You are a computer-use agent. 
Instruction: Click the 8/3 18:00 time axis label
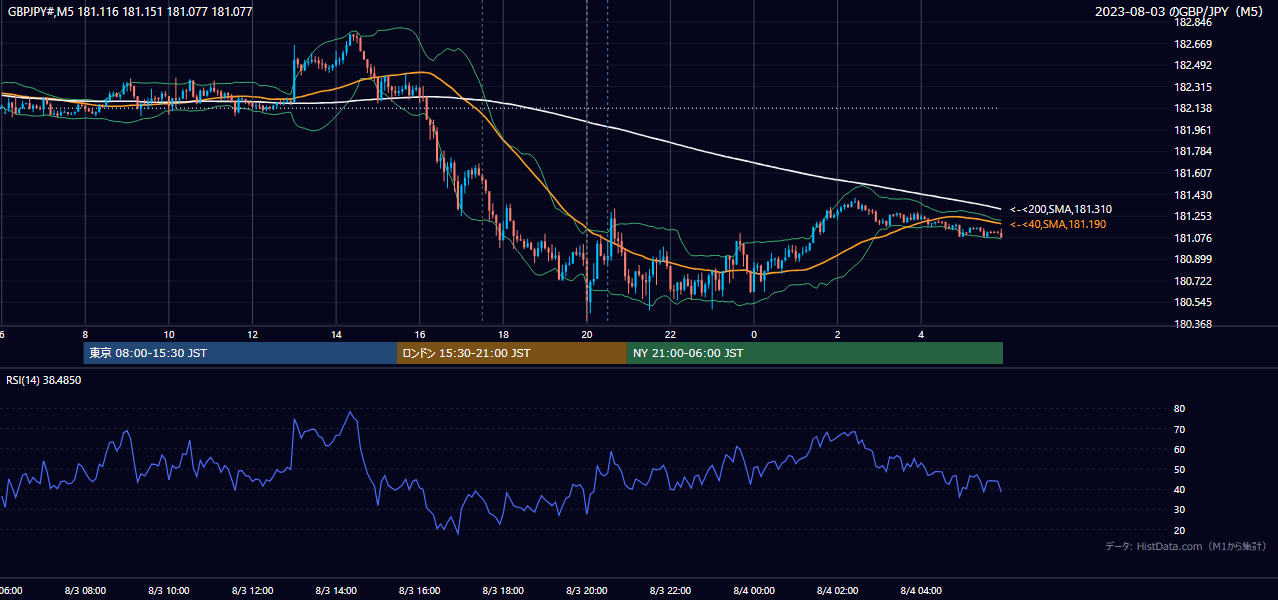tap(503, 591)
